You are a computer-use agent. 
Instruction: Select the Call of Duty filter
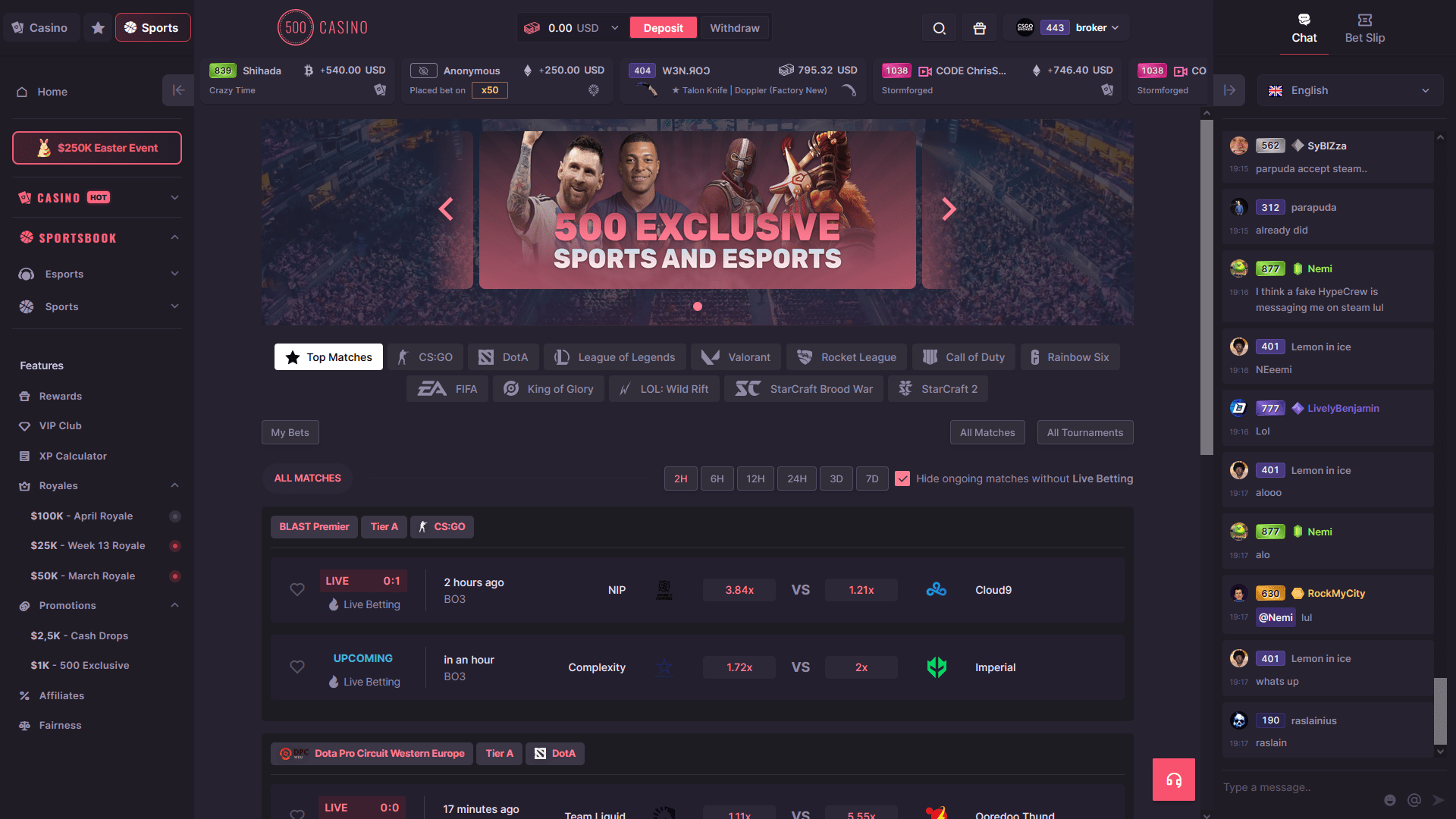pyautogui.click(x=964, y=357)
